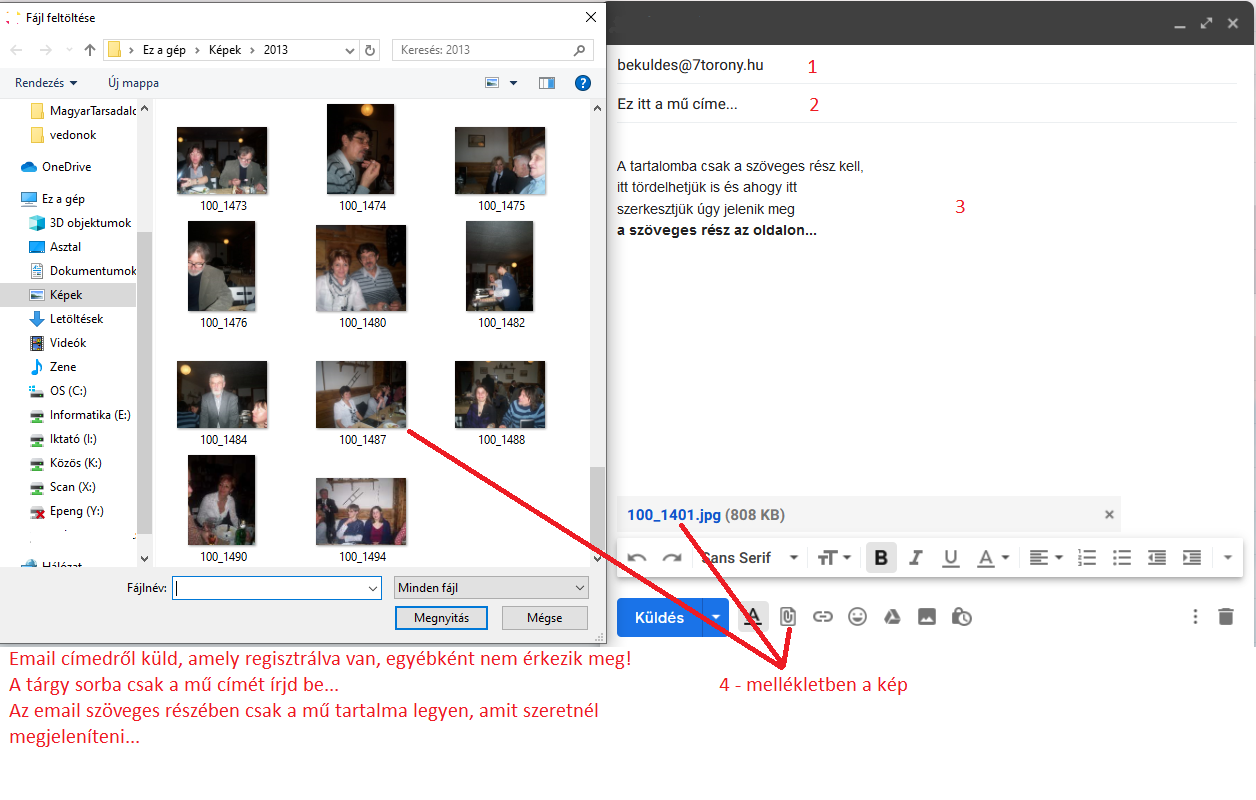1256x800 pixels.
Task: Click Új mappa in the dialog toolbar
Action: click(133, 83)
